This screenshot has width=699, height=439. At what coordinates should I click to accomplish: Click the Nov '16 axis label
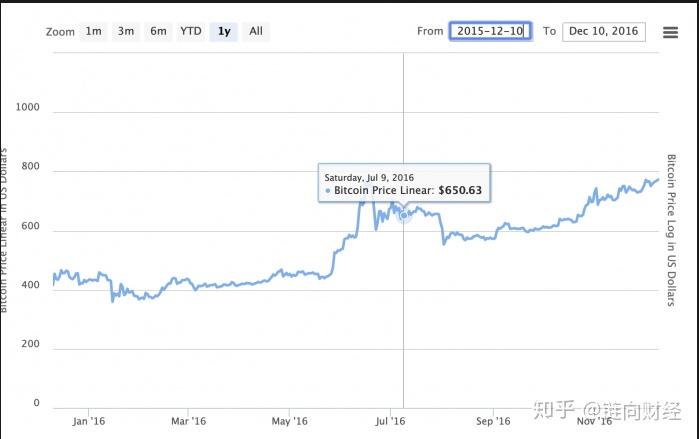pos(594,421)
